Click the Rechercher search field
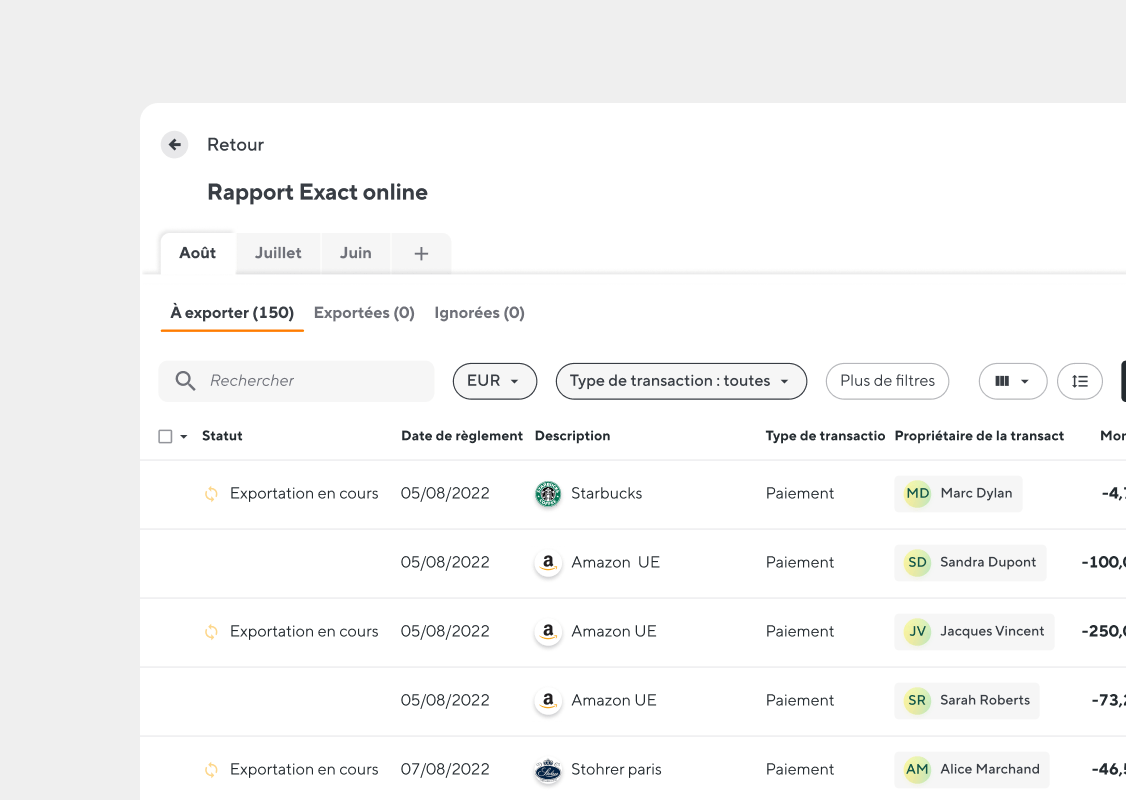The height and width of the screenshot is (800, 1126). (296, 381)
